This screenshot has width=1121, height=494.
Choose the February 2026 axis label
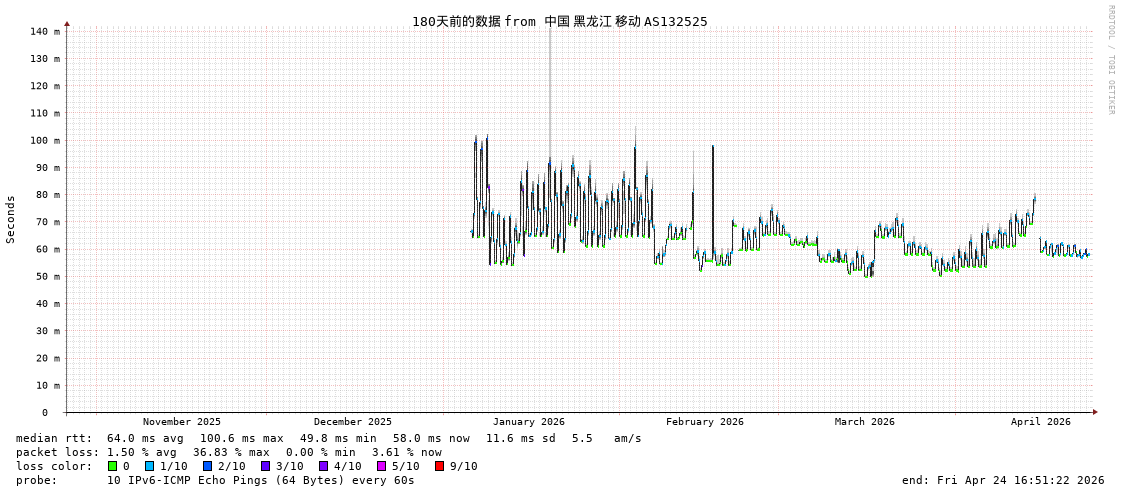pos(705,422)
